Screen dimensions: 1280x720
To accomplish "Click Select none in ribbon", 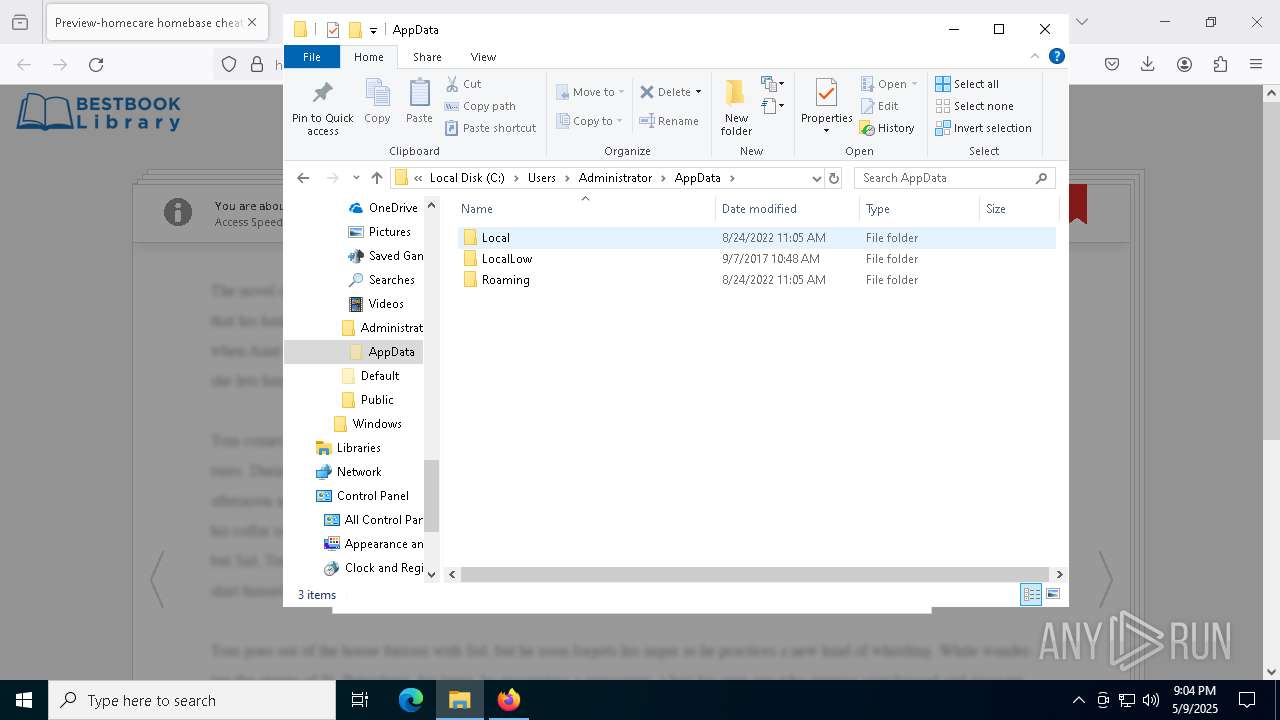I will pos(974,106).
